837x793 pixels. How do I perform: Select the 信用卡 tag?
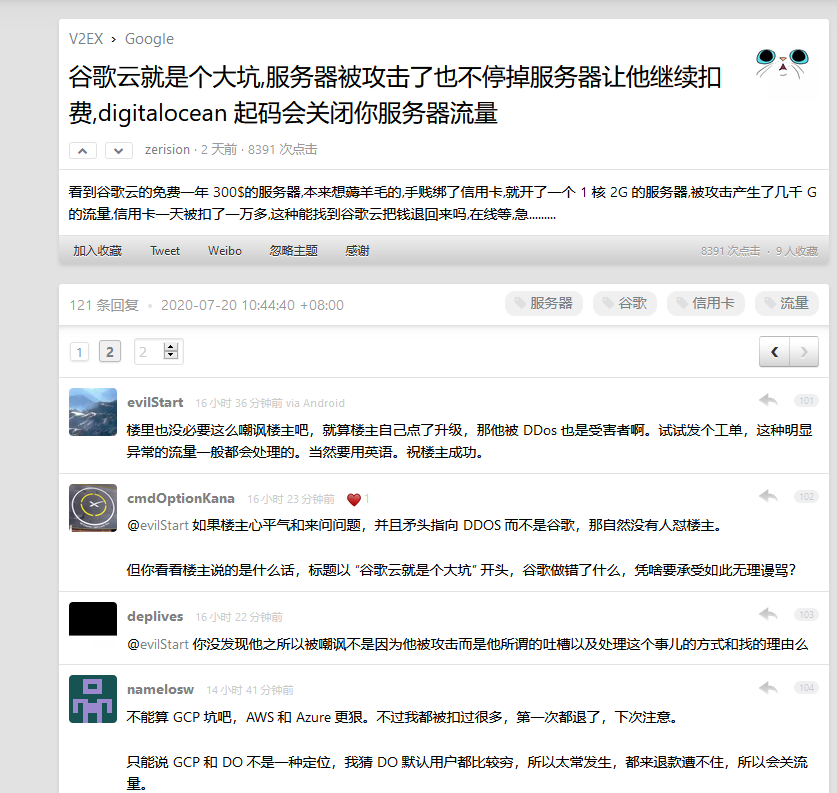click(x=705, y=303)
